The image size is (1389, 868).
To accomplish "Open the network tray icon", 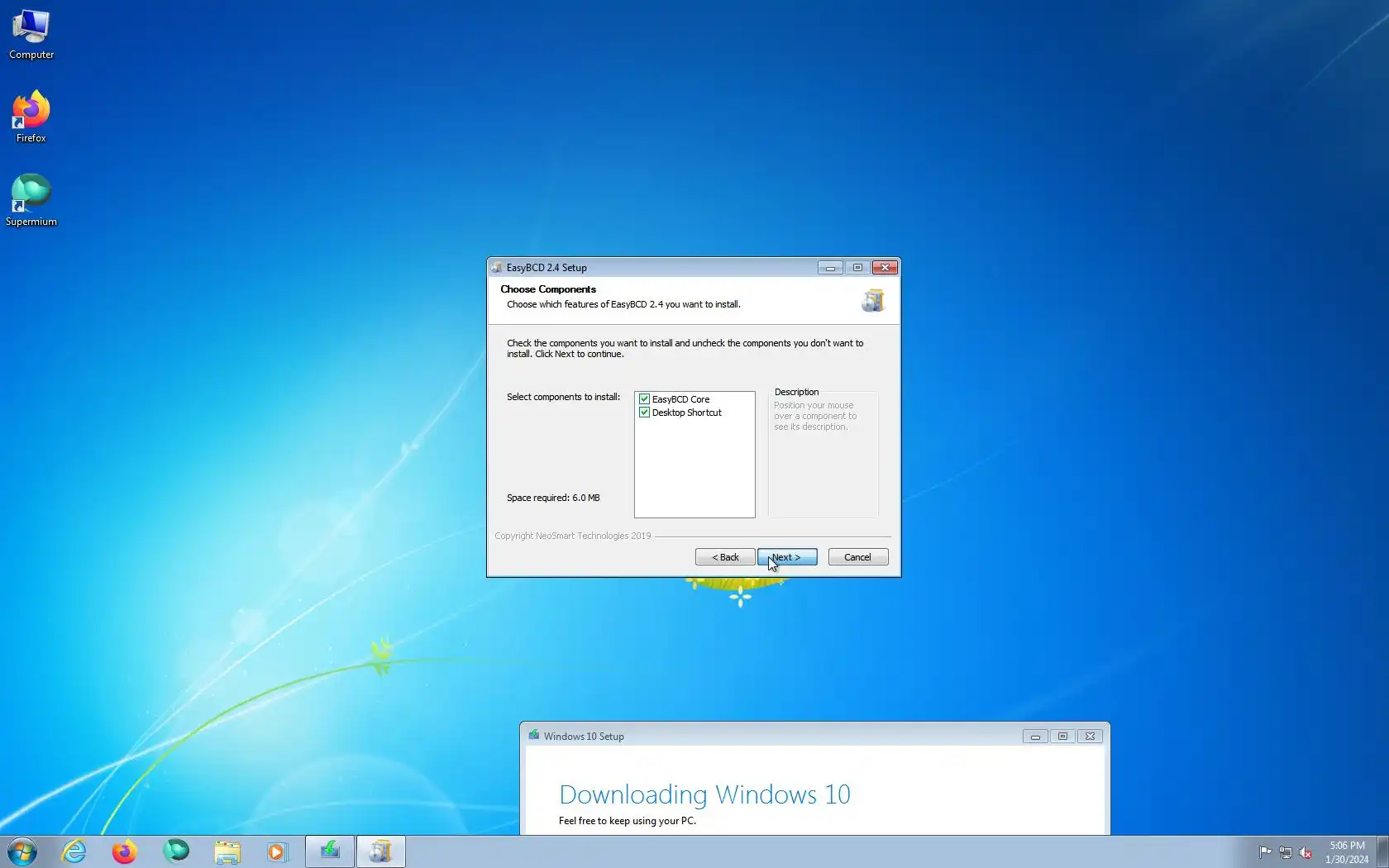I will [x=1286, y=852].
